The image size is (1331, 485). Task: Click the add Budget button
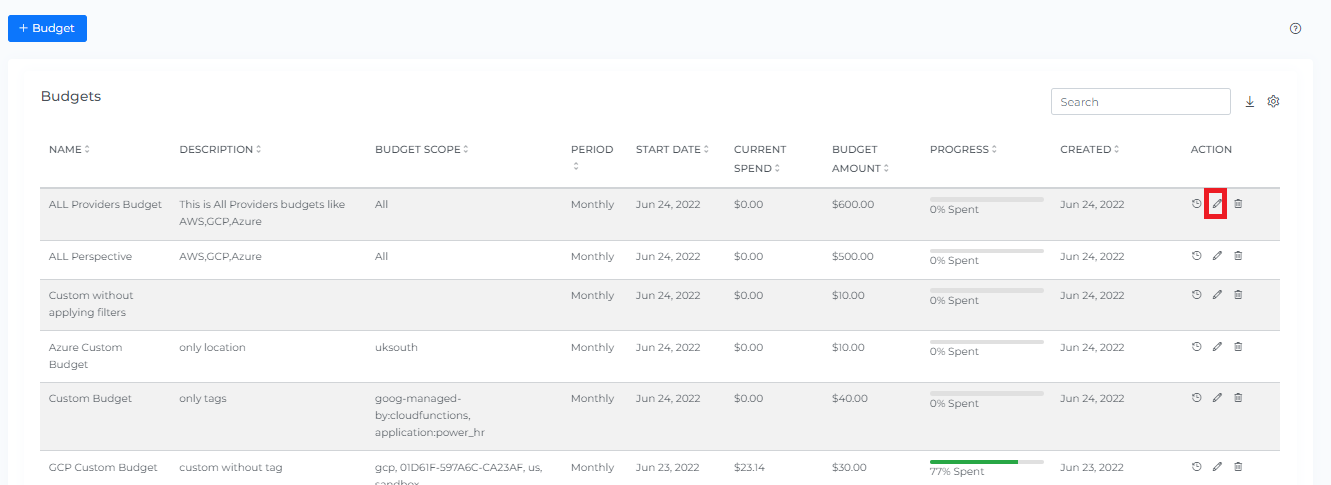(47, 29)
